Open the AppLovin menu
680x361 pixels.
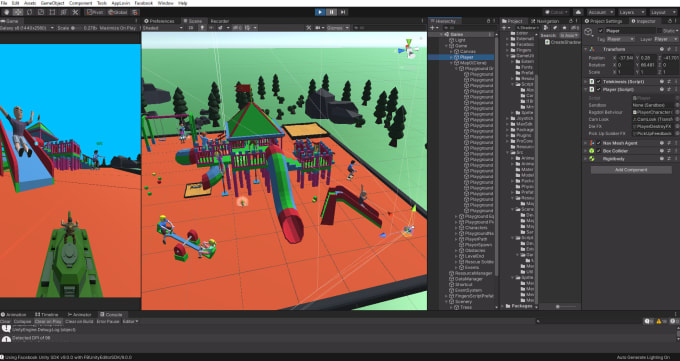tap(121, 3)
